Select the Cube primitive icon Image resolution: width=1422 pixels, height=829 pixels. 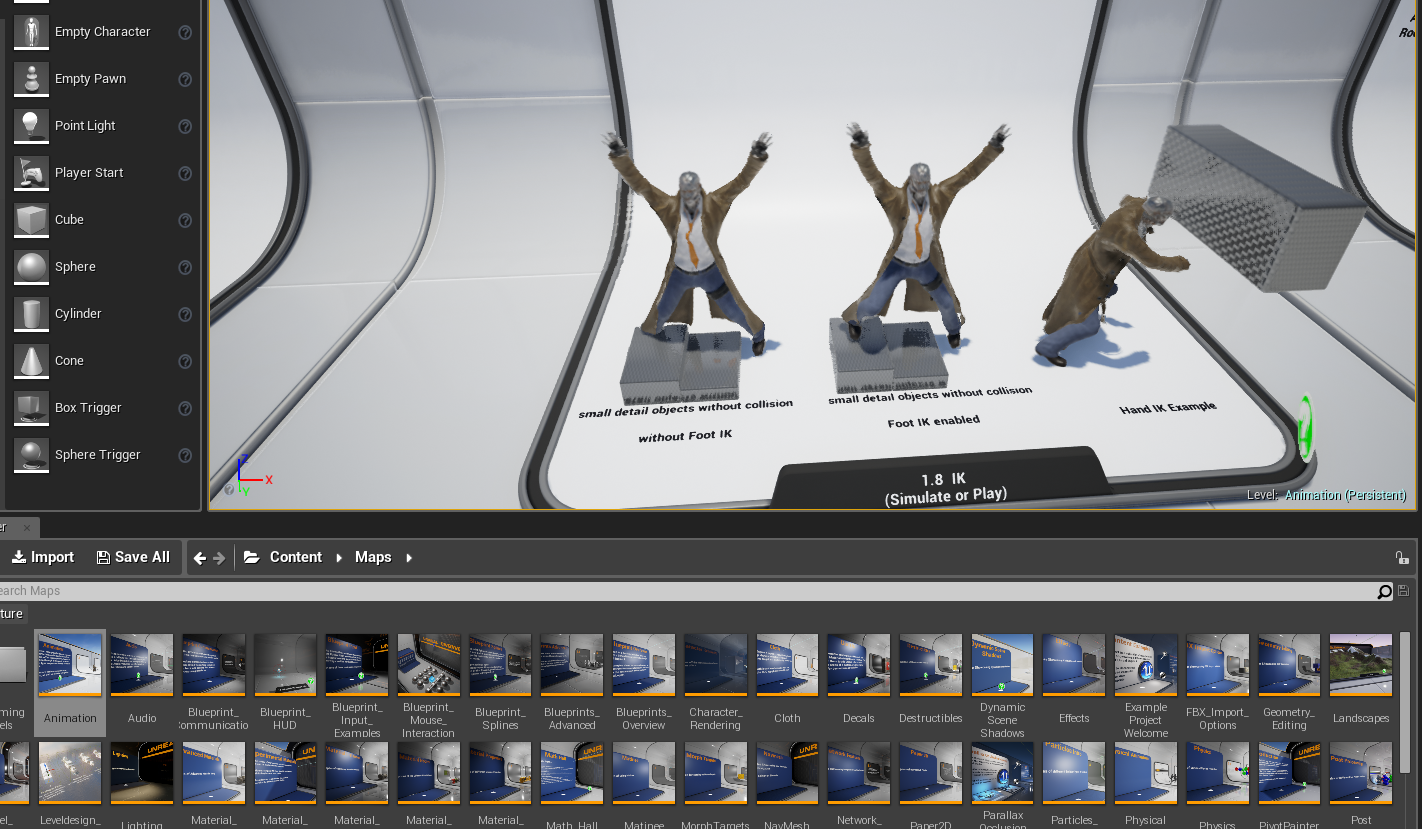pyautogui.click(x=32, y=220)
